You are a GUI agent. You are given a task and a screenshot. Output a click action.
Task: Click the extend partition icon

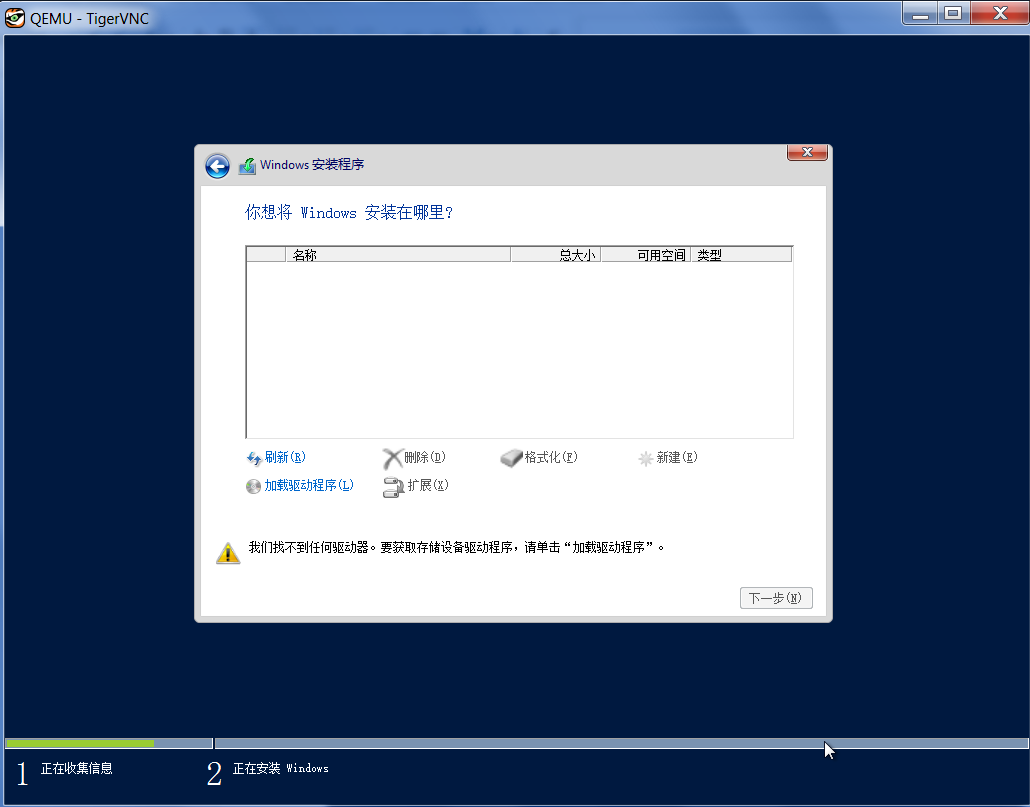393,487
